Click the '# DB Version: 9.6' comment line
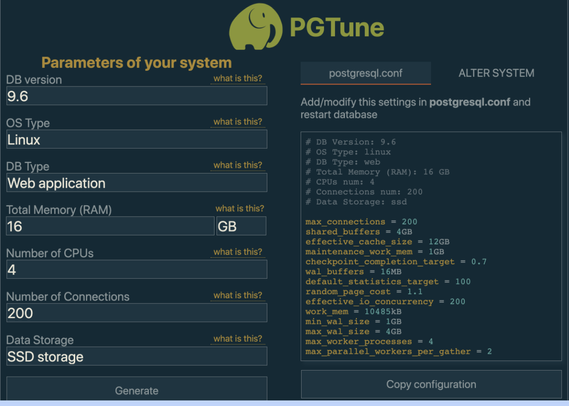 coord(351,142)
